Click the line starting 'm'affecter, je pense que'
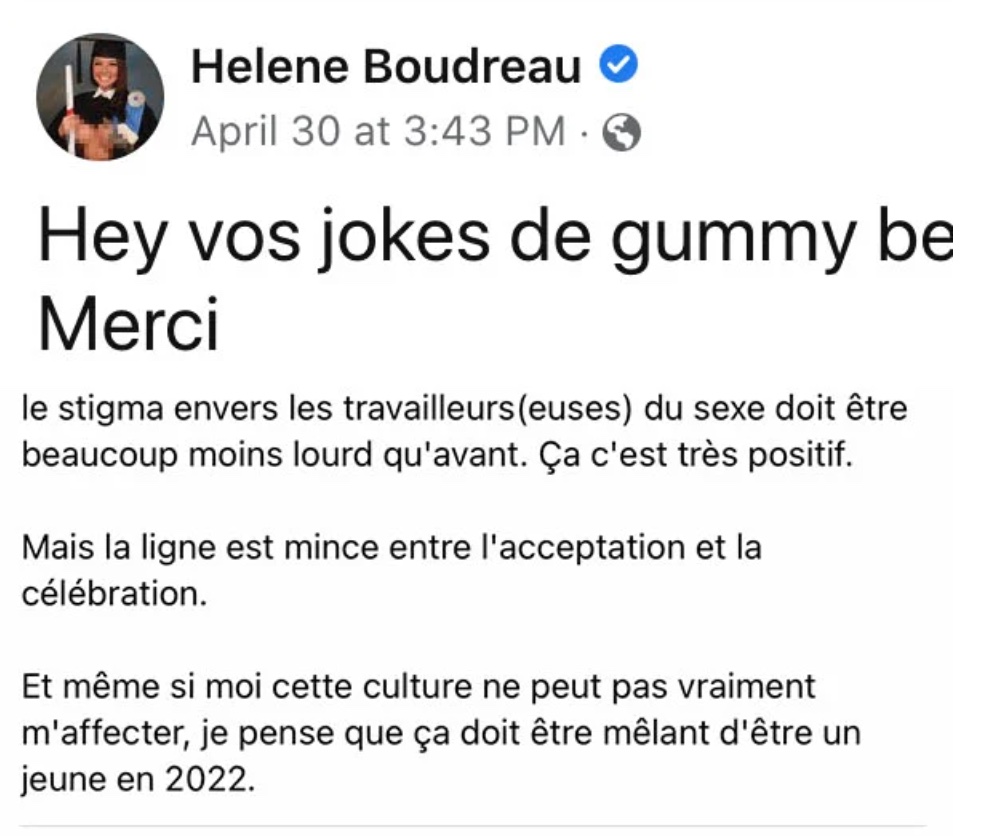 [441, 733]
